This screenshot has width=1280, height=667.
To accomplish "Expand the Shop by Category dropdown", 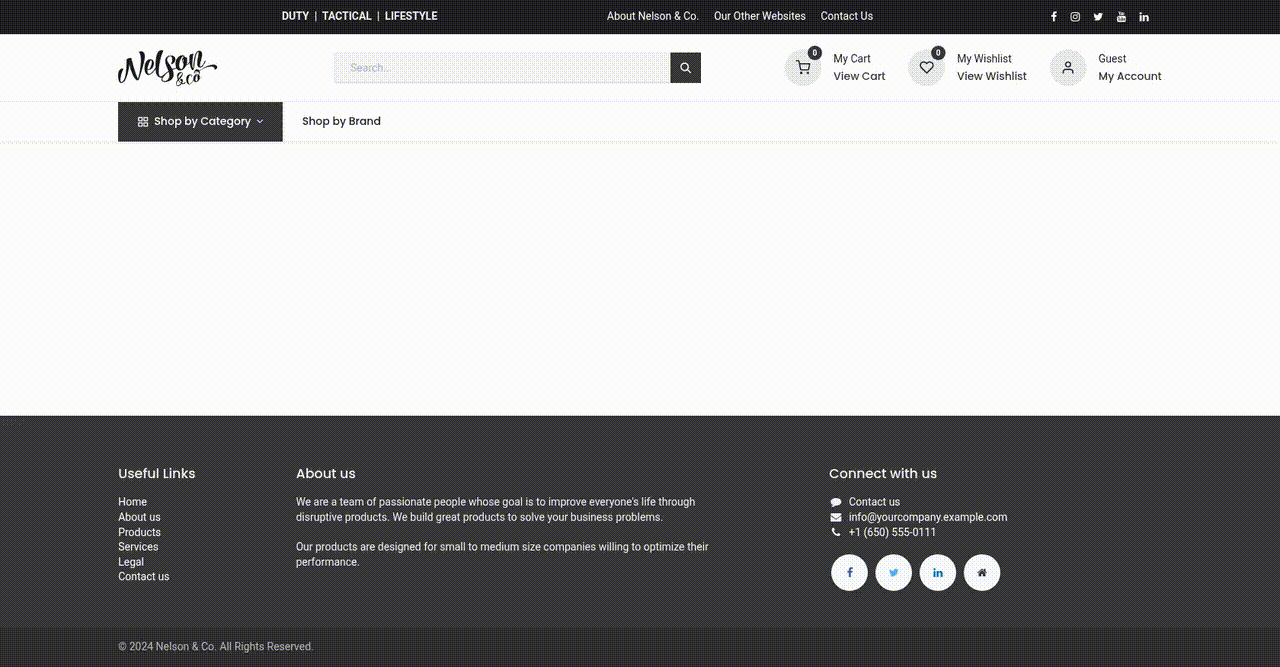I will click(x=200, y=122).
